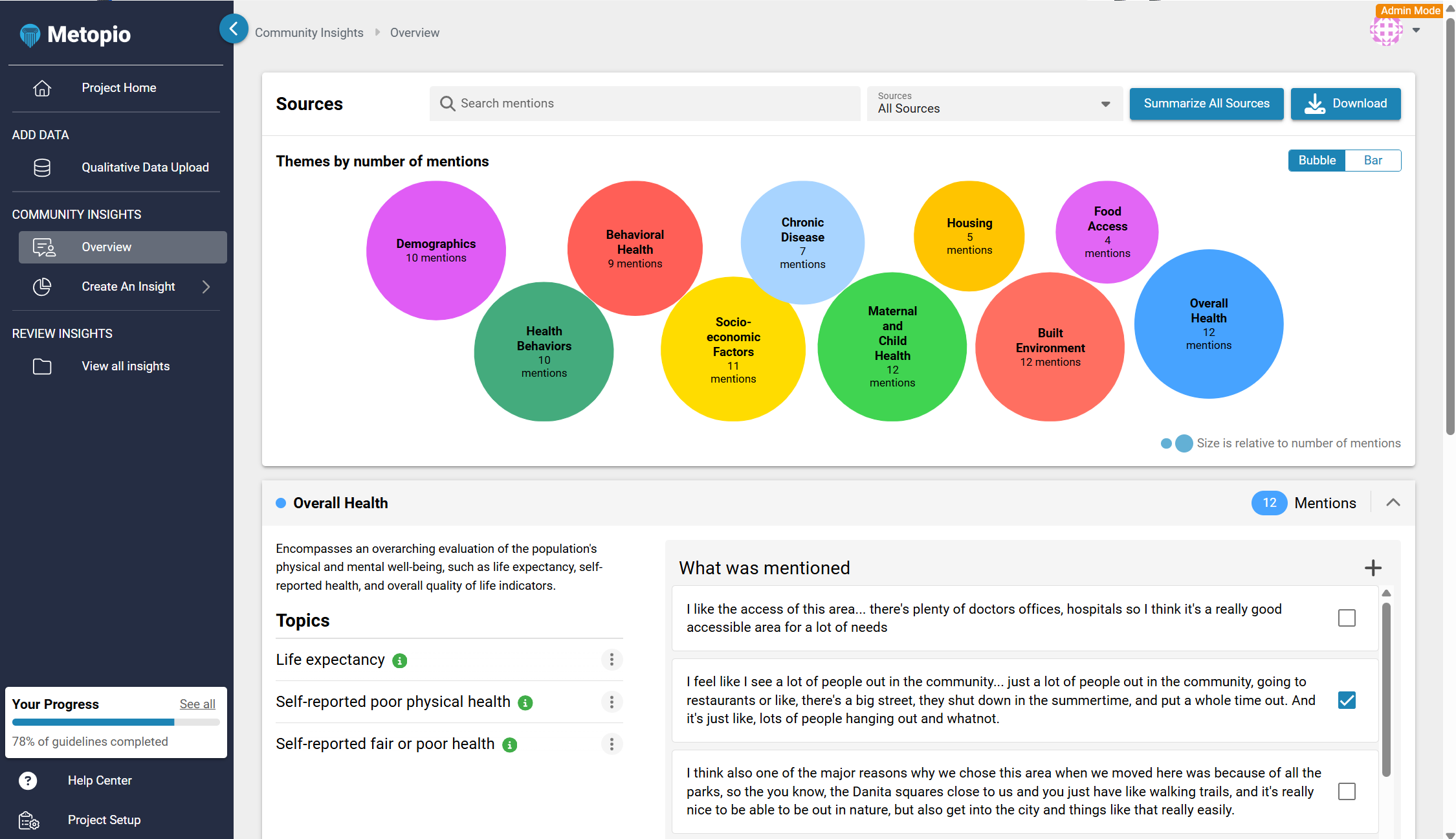Click the Project Setup clipboard gear icon
The height and width of the screenshot is (839, 1456).
pos(29,820)
